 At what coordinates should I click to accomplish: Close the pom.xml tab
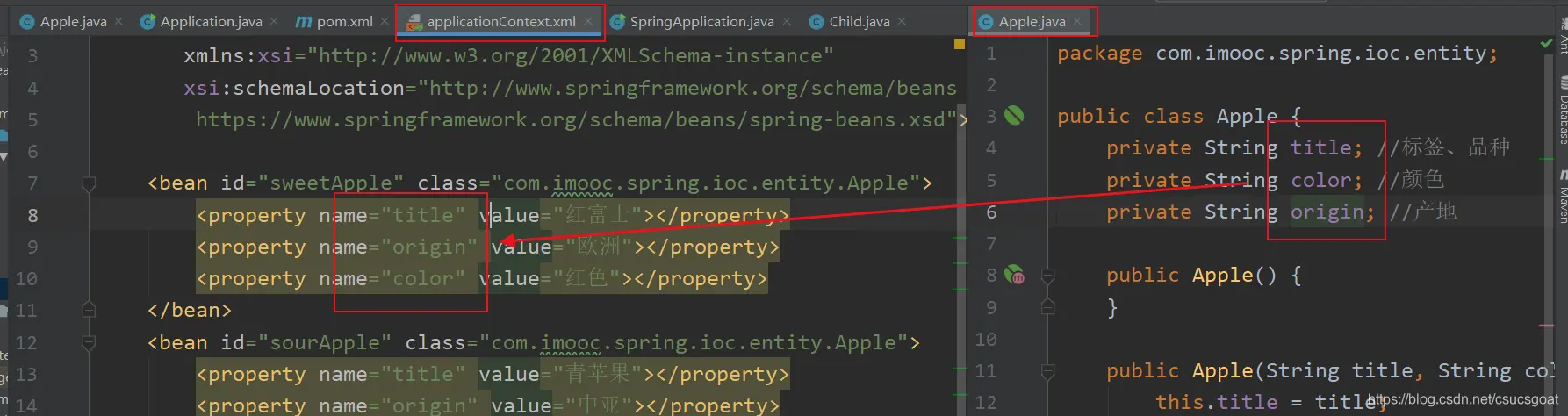pyautogui.click(x=385, y=21)
